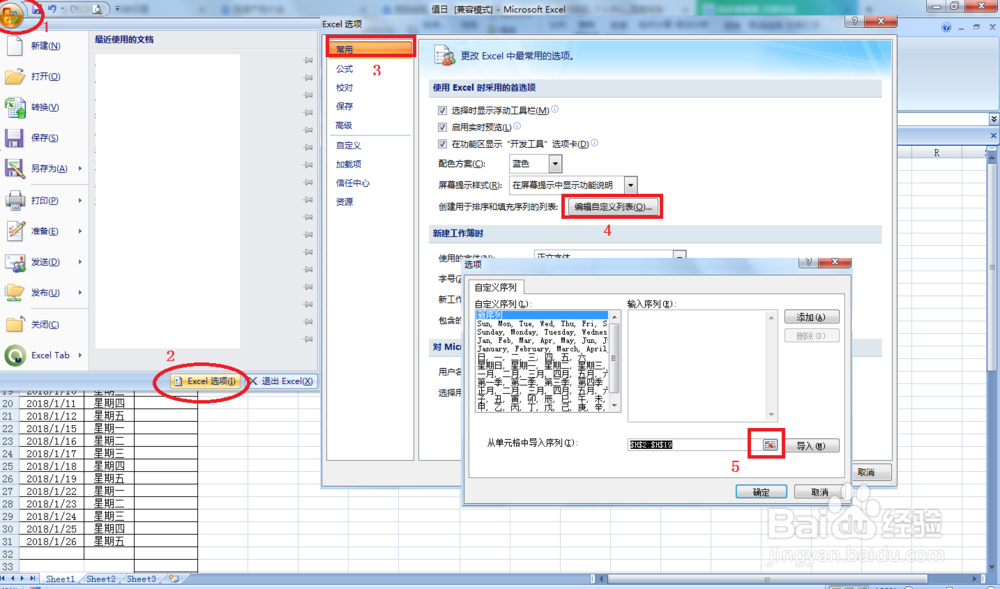Toggle 在功能区显示开发工具选项卡 checkbox
Viewport: 1000px width, 589px height.
coord(442,144)
